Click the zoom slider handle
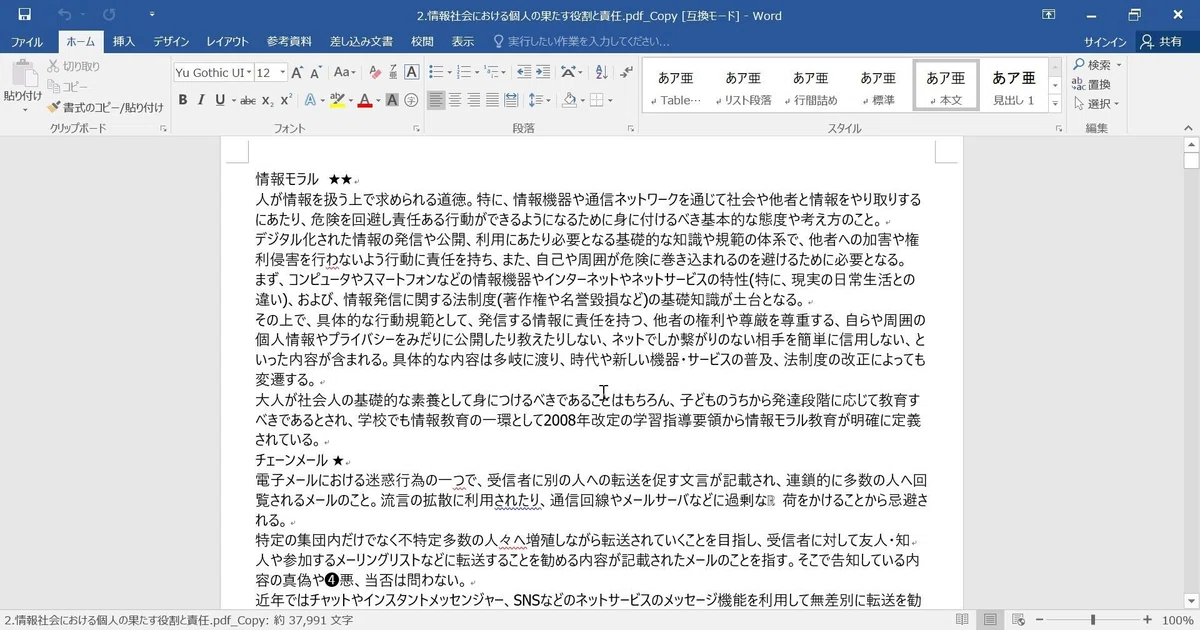 1092,620
